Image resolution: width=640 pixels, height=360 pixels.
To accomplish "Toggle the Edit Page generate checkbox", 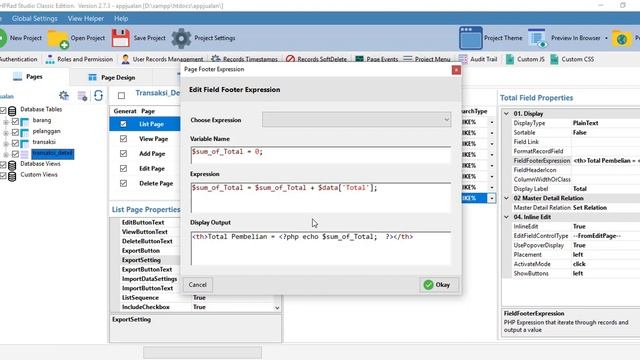I will pyautogui.click(x=123, y=168).
